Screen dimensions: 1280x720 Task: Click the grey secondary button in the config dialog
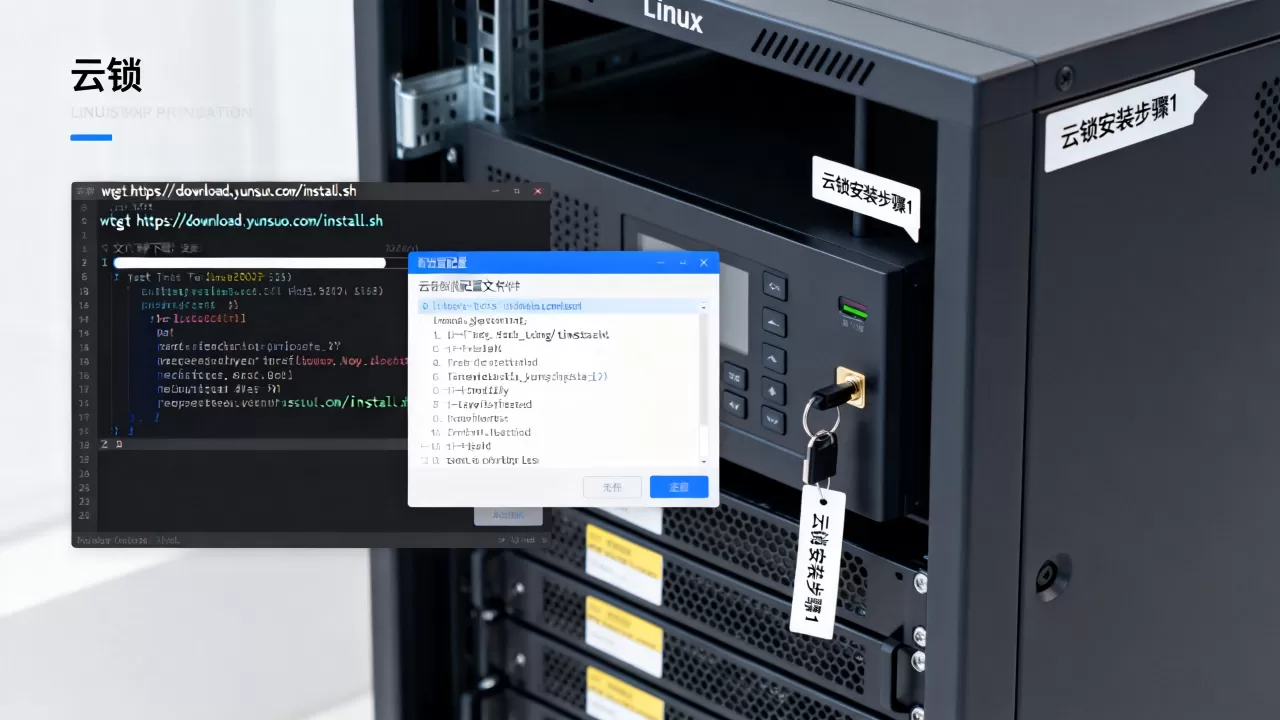pos(612,487)
